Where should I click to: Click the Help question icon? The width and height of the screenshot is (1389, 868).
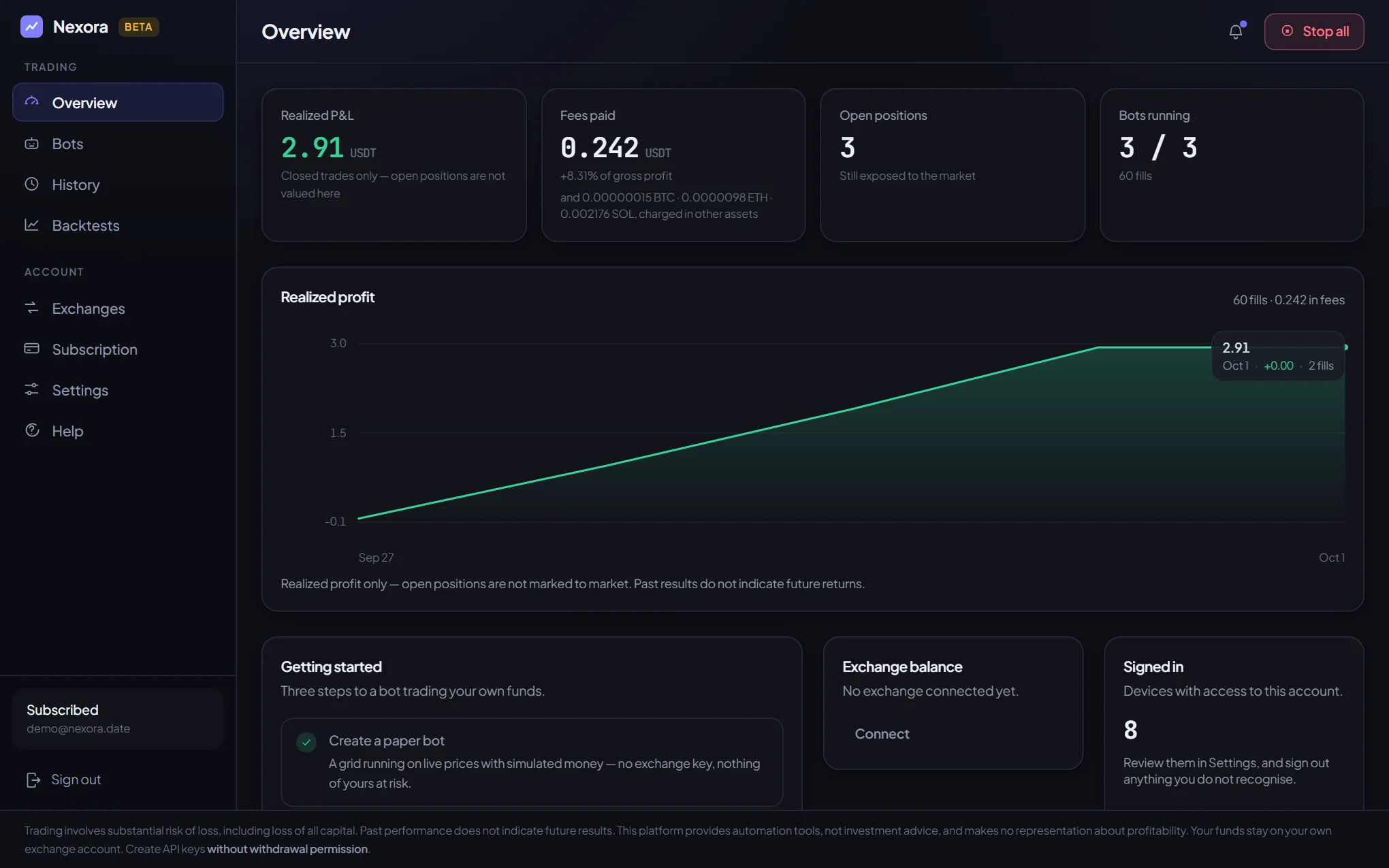point(32,430)
